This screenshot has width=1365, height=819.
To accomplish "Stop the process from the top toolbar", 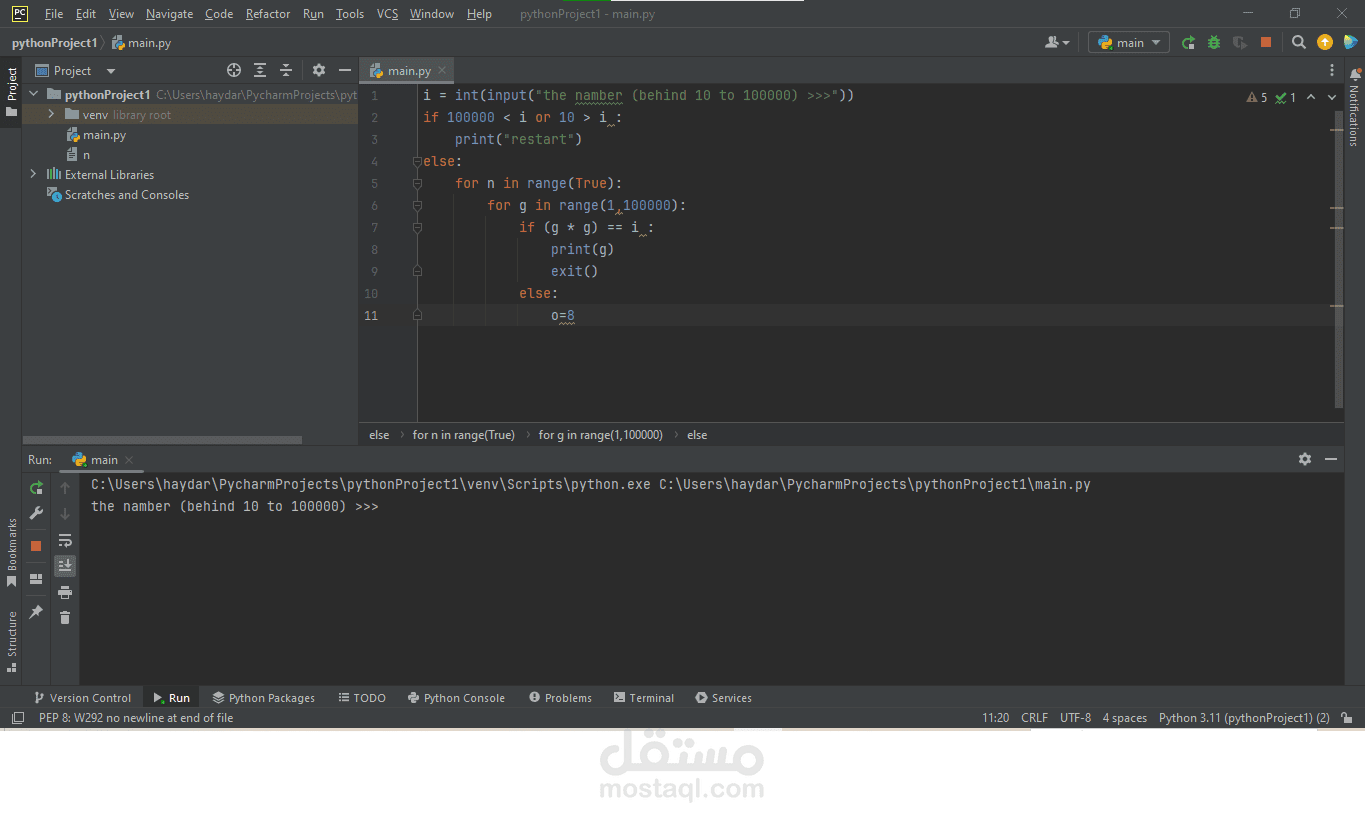I will click(x=1266, y=43).
